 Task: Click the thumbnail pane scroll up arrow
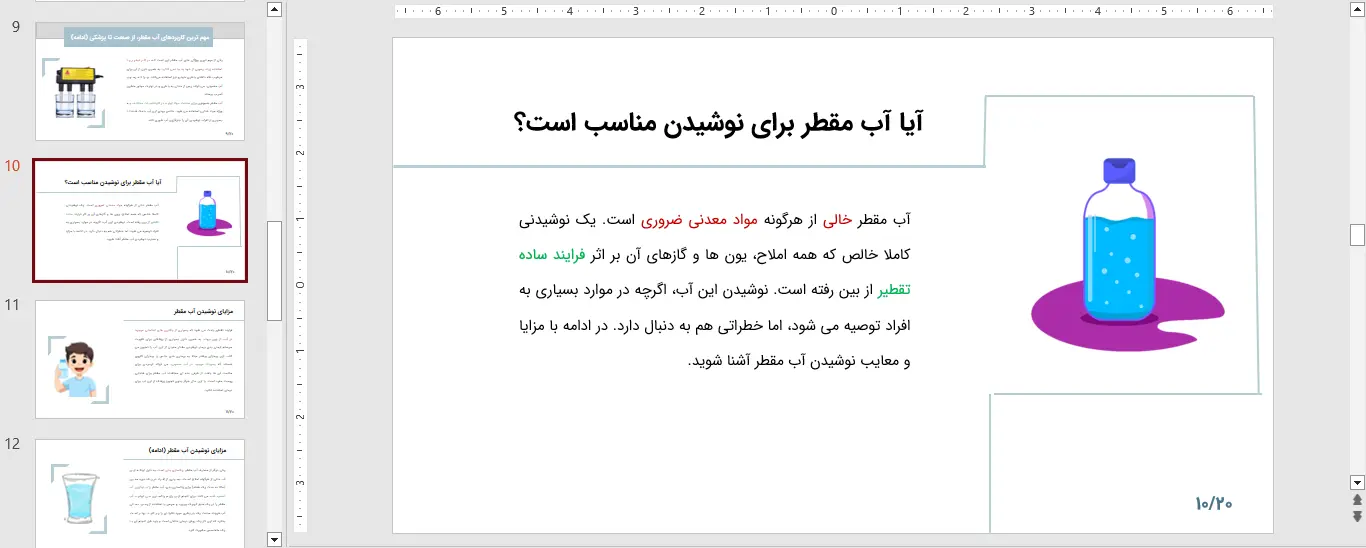(275, 10)
